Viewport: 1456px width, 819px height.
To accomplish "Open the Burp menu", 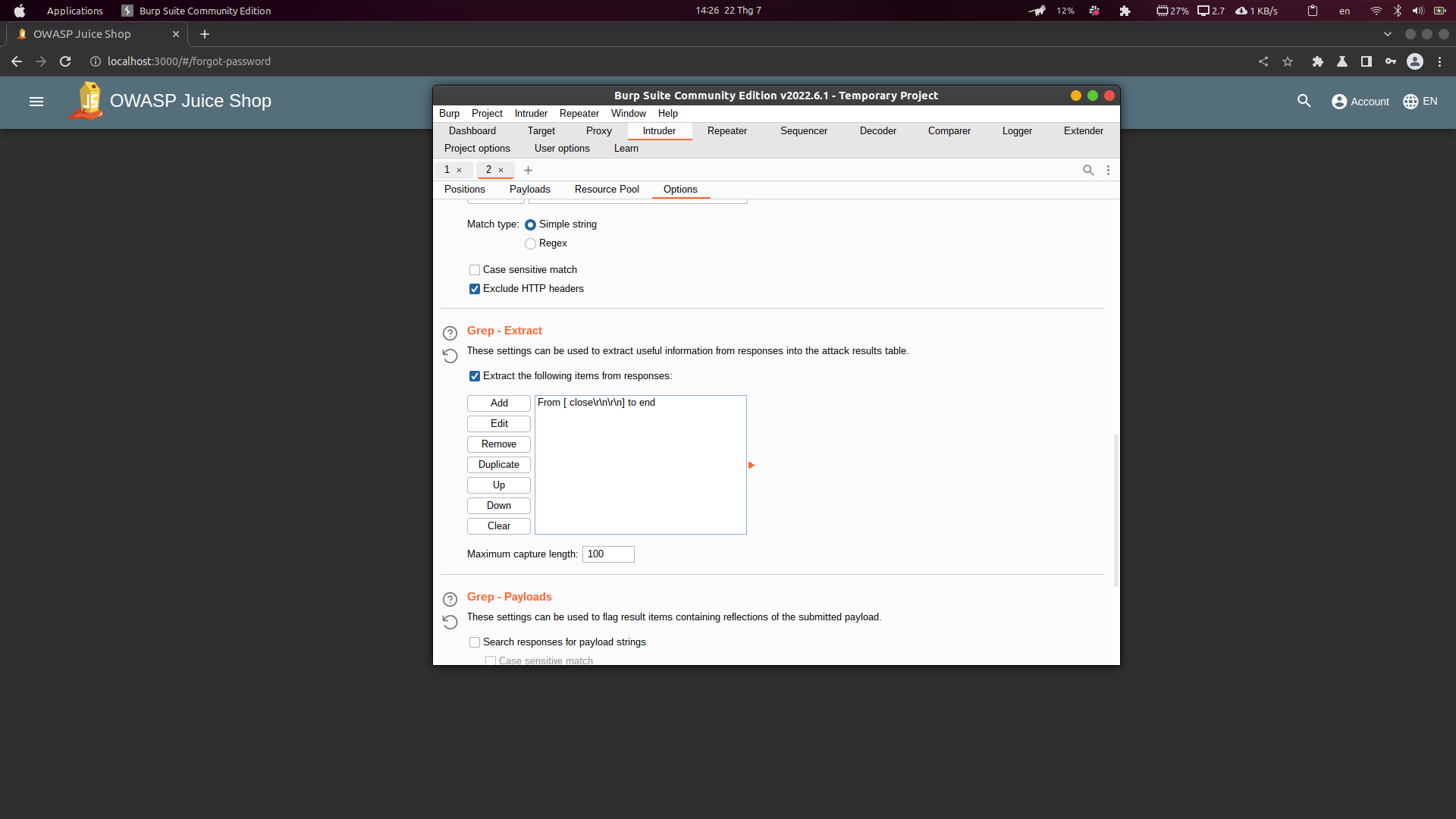I will pos(449,114).
